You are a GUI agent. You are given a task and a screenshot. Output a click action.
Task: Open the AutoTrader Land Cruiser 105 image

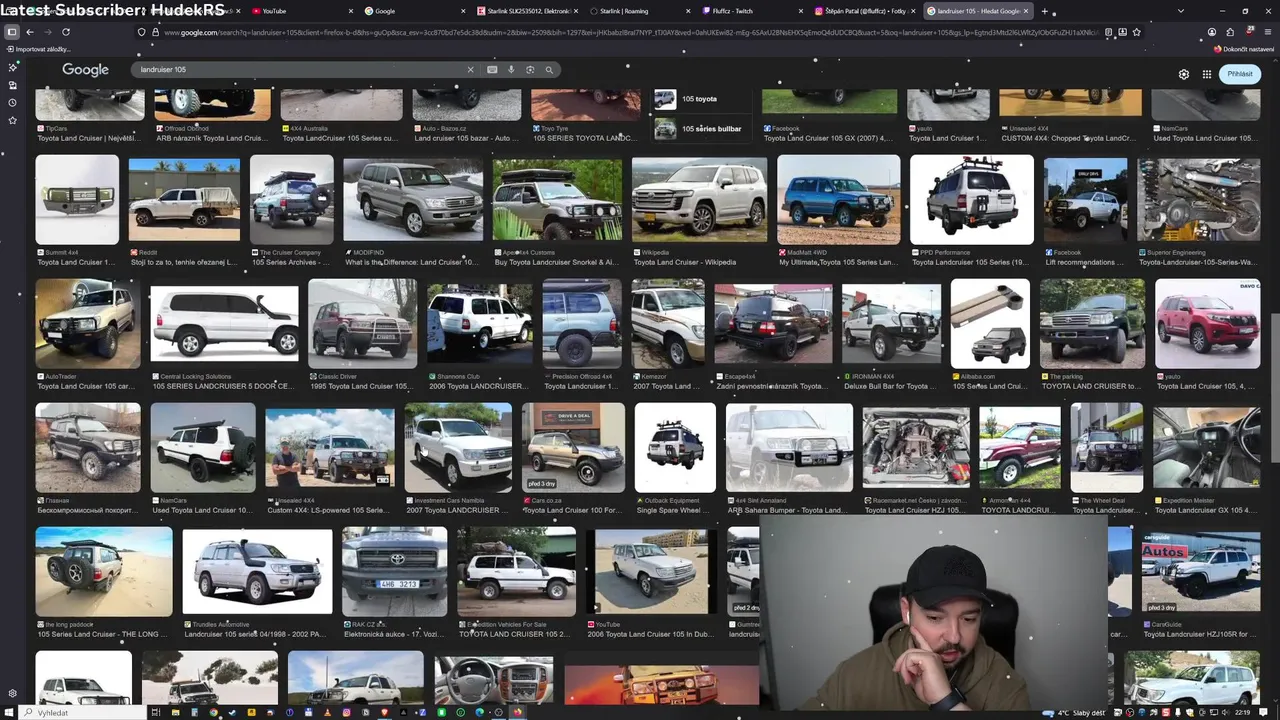[x=88, y=324]
